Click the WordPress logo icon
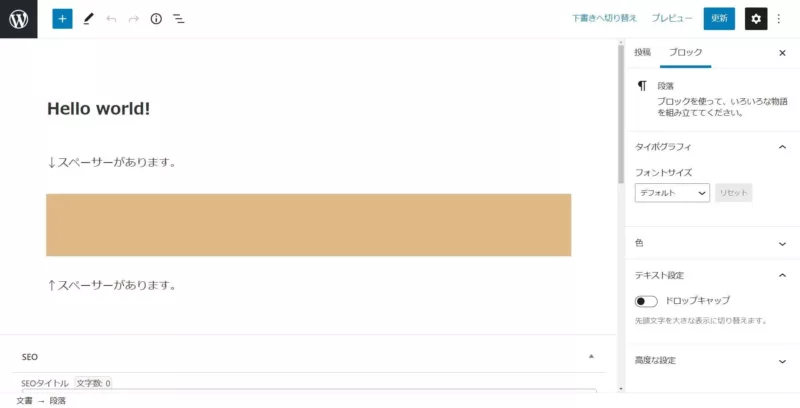Viewport: 800px width, 408px height. pos(18,19)
